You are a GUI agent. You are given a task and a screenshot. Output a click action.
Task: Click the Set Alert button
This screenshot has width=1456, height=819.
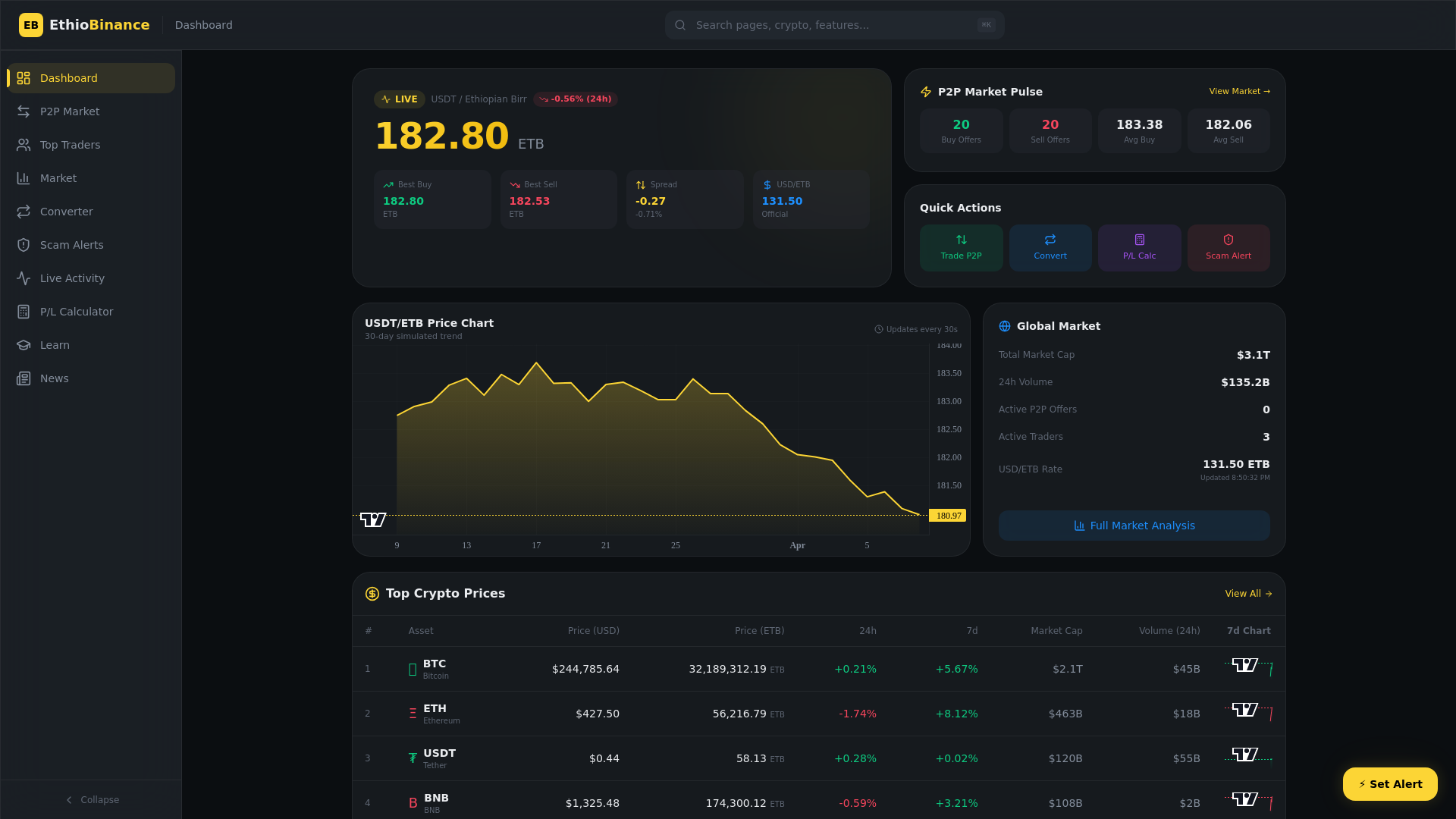1390,784
